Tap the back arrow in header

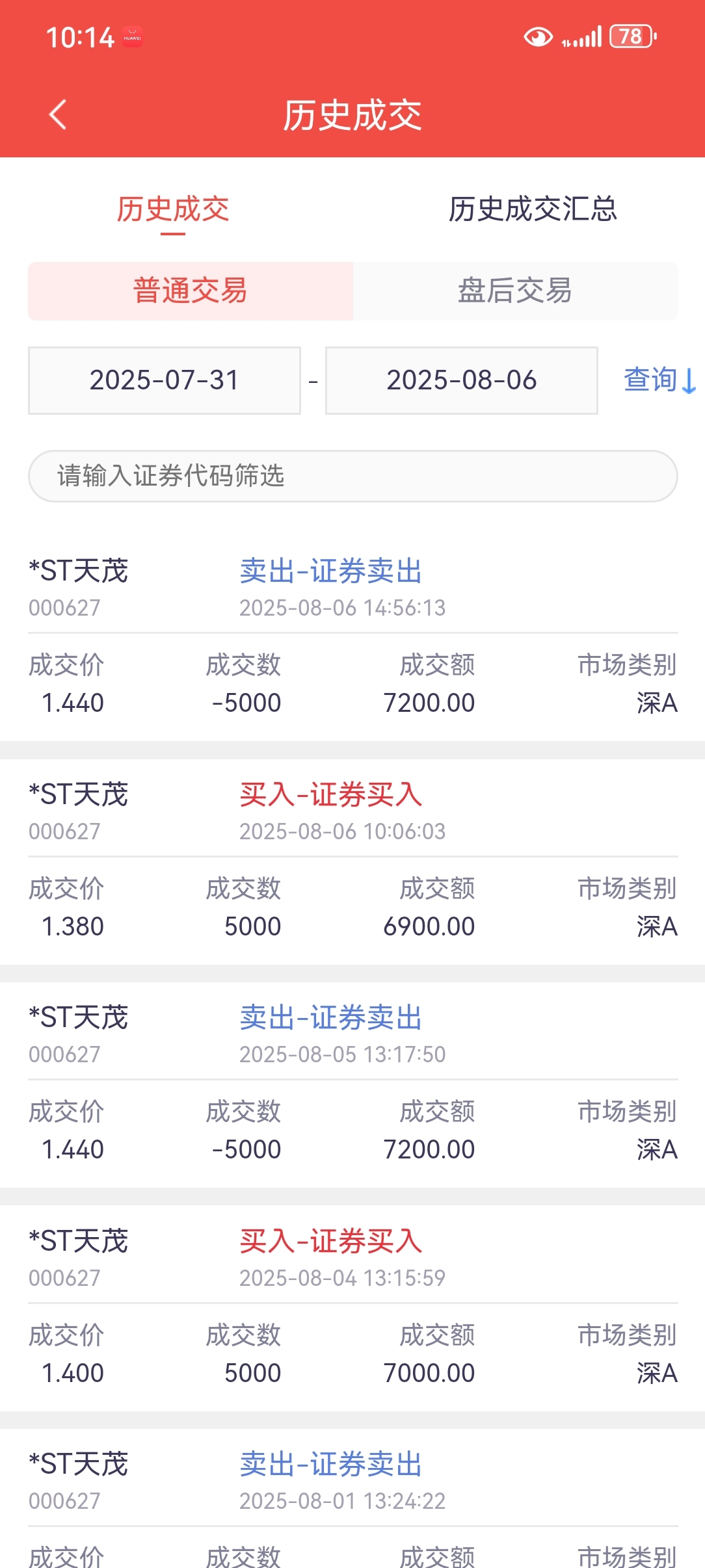[58, 115]
